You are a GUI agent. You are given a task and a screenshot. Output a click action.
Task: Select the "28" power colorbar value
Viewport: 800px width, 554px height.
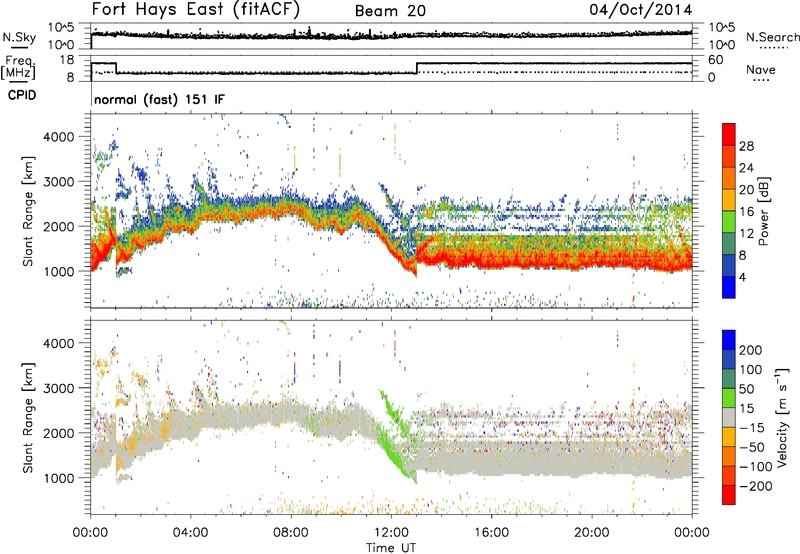pos(746,146)
